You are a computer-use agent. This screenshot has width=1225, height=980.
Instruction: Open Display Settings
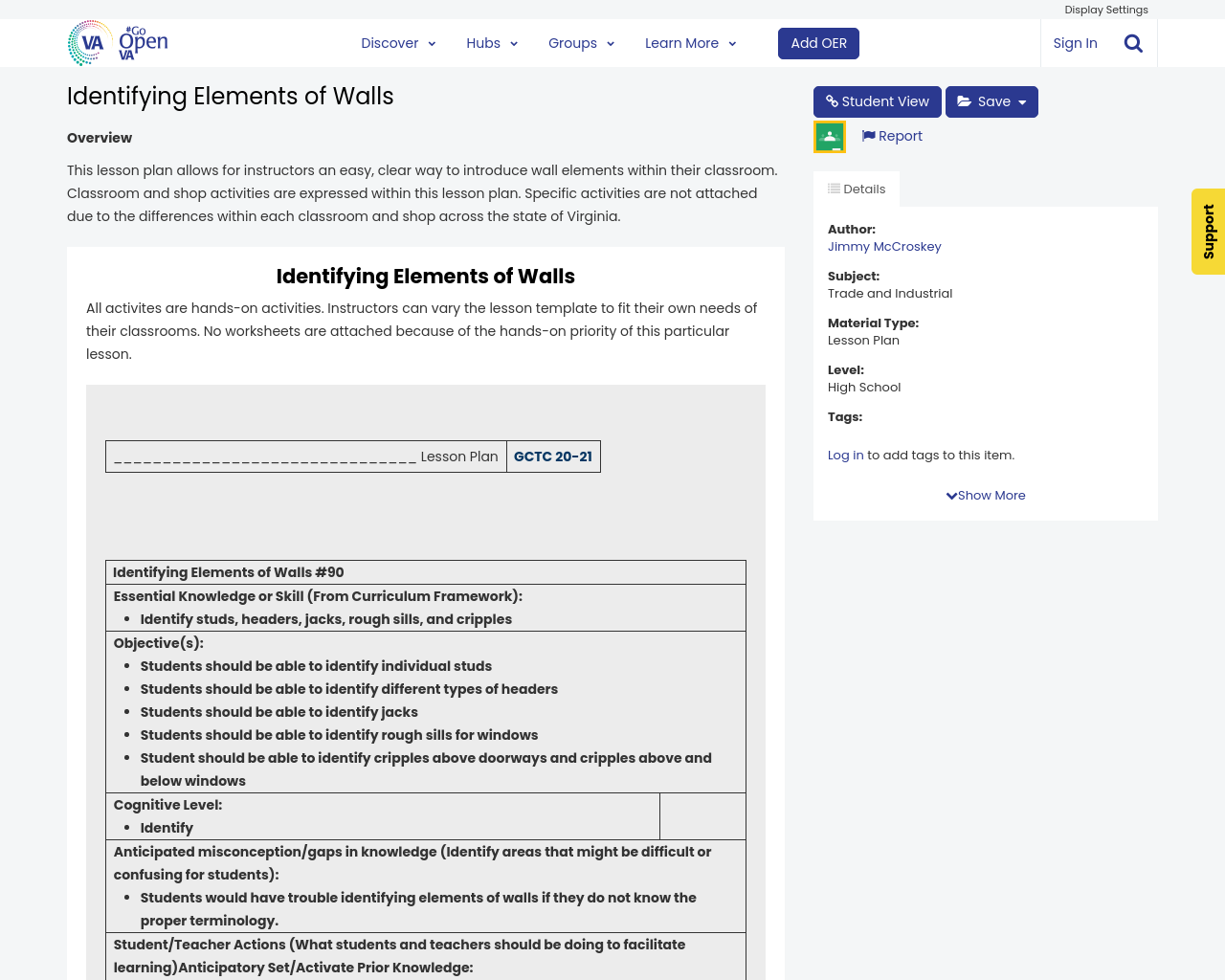point(1105,10)
